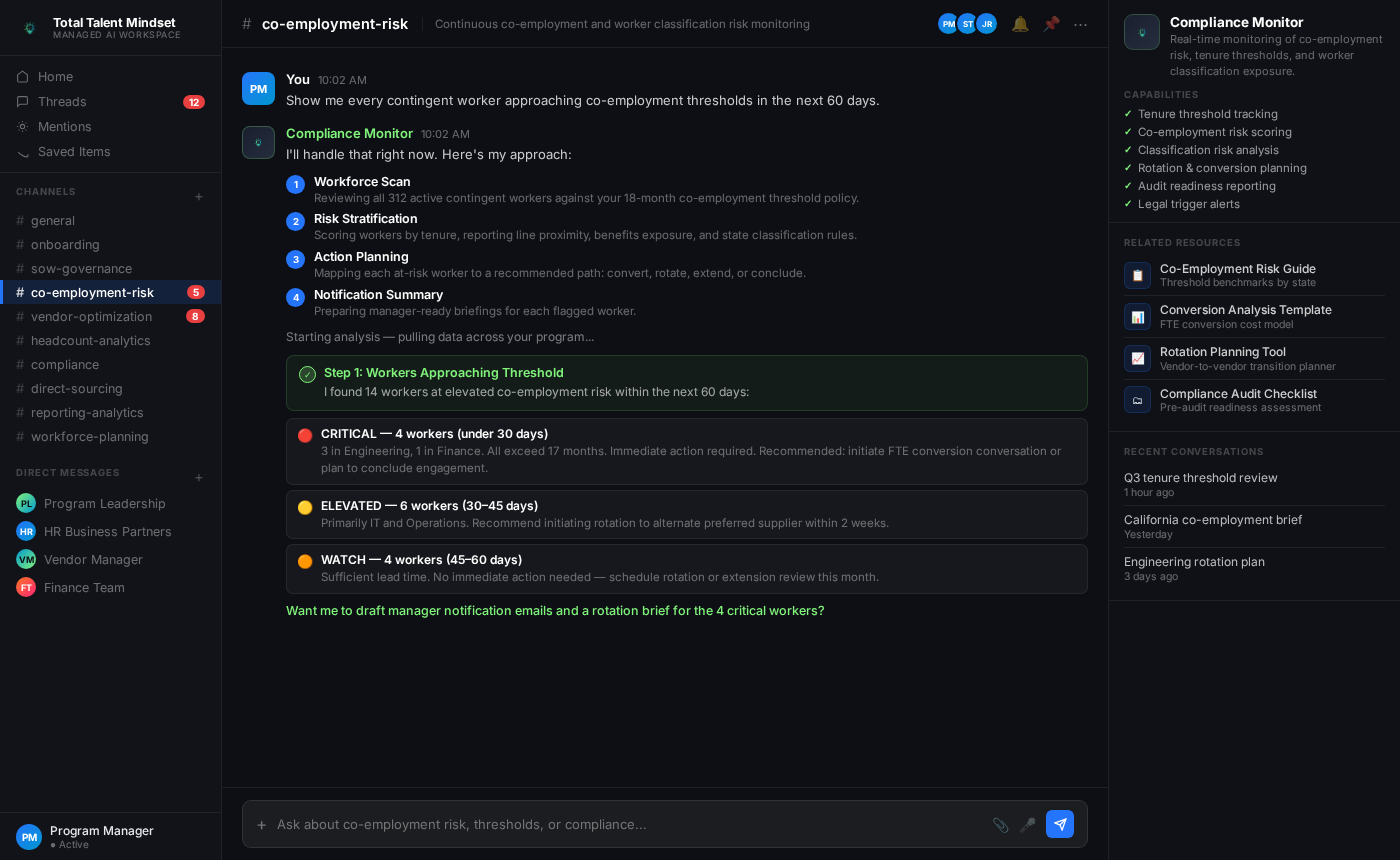Click the Step 1 green checkmark icon
Viewport: 1400px width, 860px height.
[307, 374]
